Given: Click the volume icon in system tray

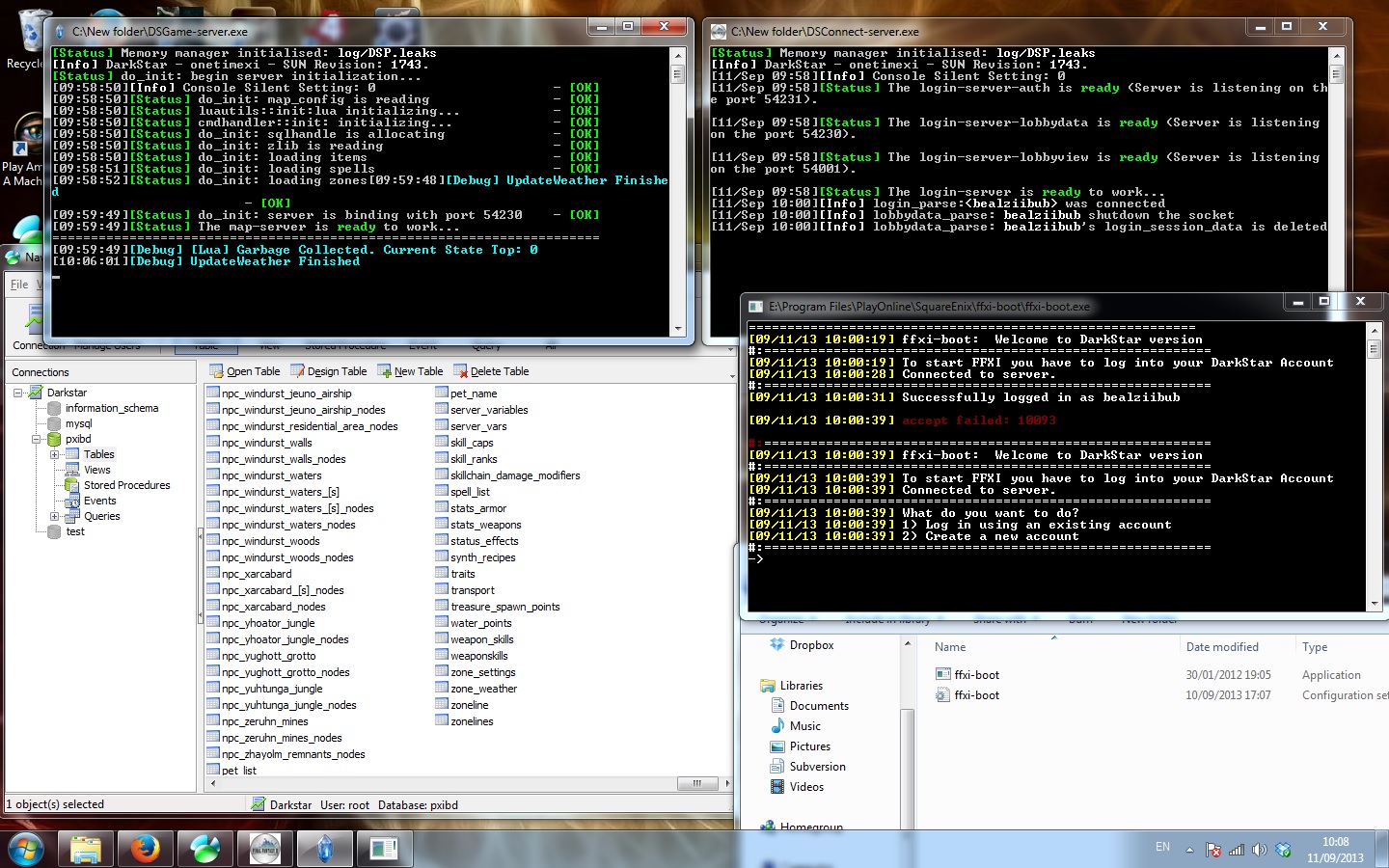Looking at the screenshot, I should pos(1259,850).
